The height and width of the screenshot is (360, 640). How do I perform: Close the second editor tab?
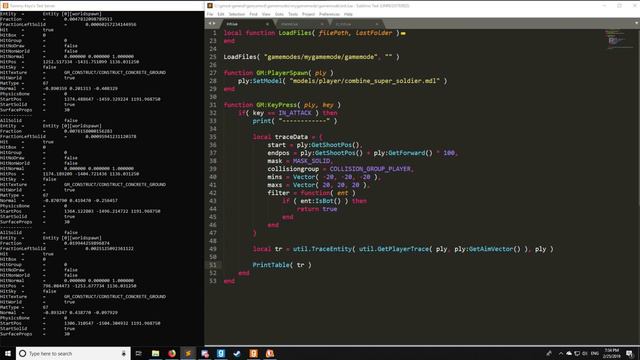tap(322, 24)
